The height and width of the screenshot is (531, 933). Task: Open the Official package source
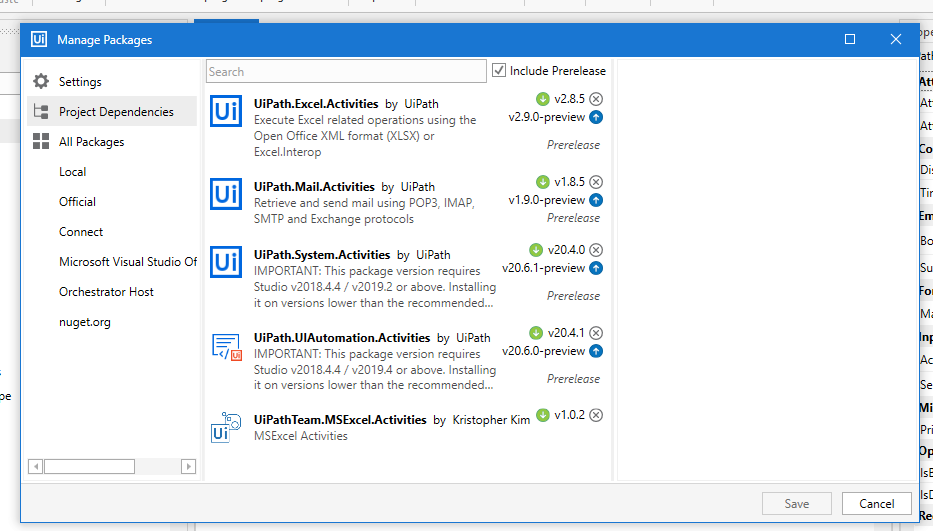[77, 202]
